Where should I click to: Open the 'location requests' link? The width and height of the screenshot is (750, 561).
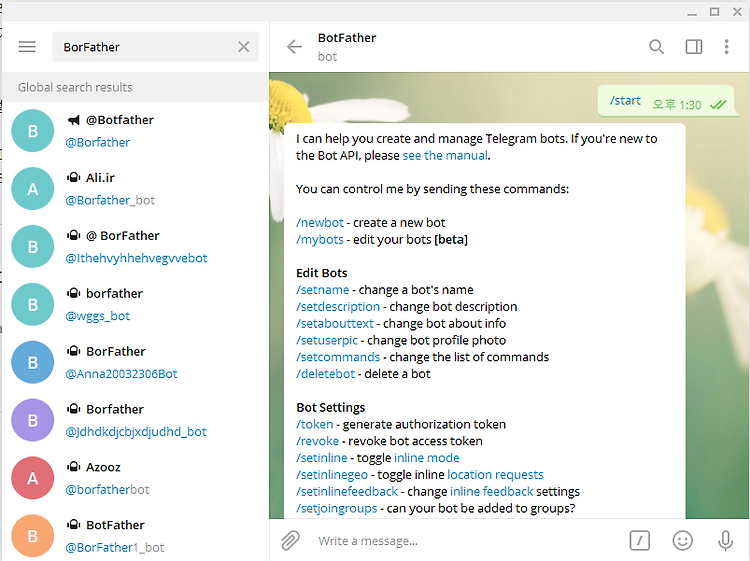[495, 474]
